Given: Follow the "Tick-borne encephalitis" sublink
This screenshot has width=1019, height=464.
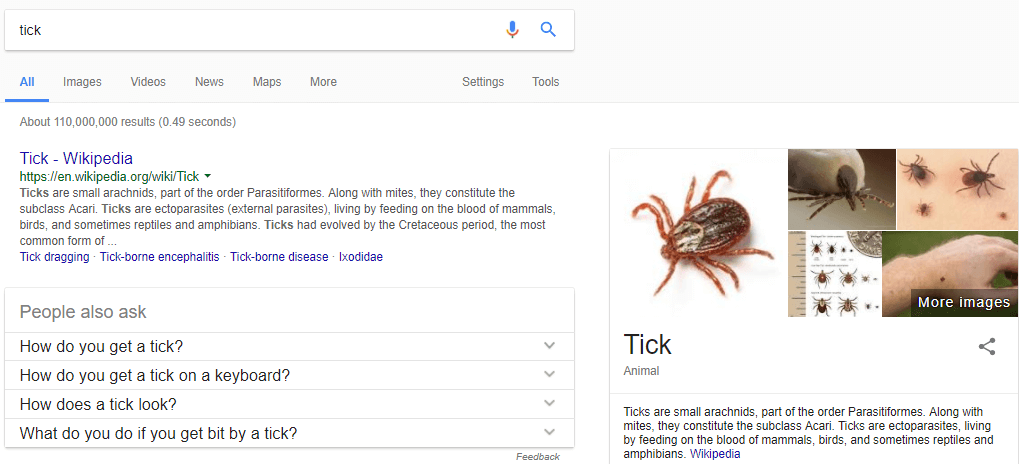Looking at the screenshot, I should pos(160,257).
